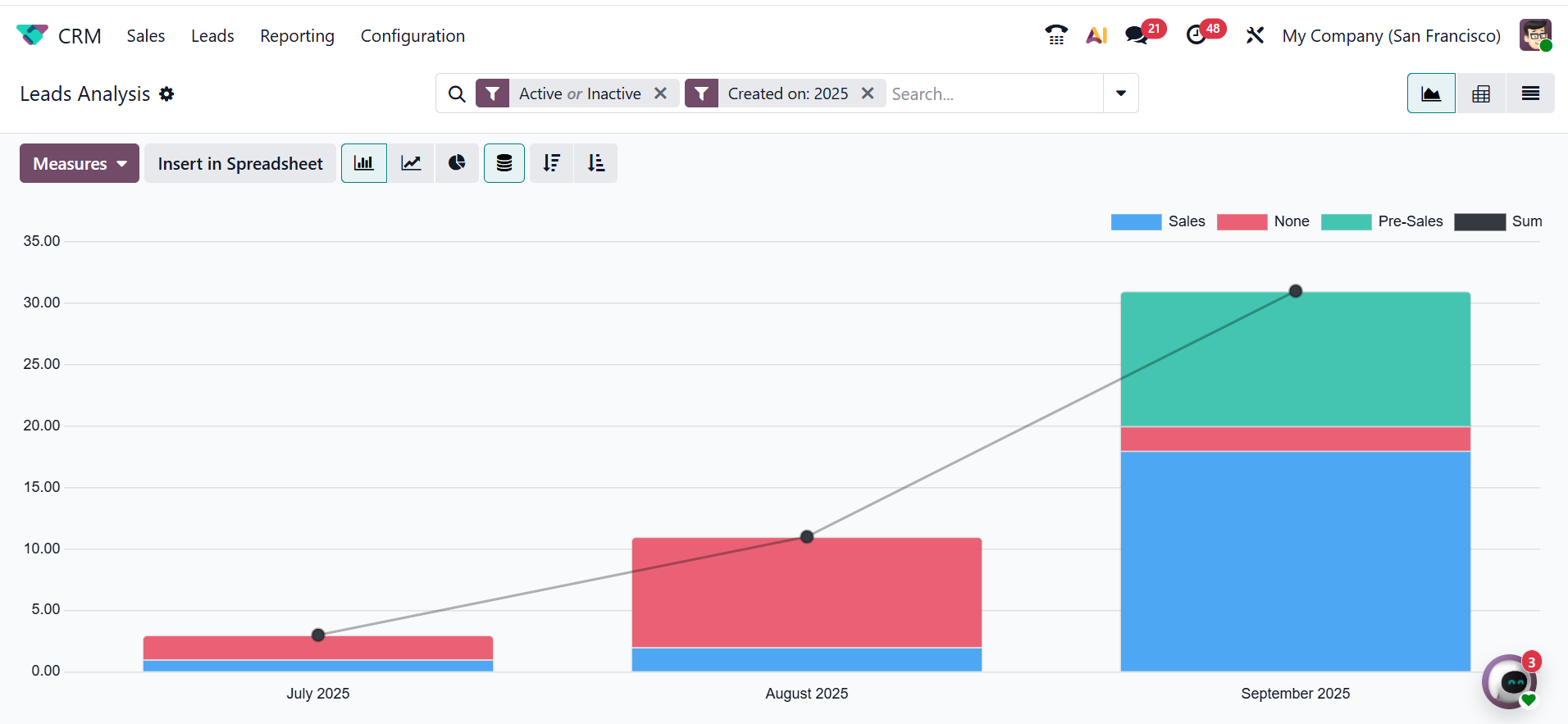
Task: Open the Reporting menu
Action: coord(297,36)
